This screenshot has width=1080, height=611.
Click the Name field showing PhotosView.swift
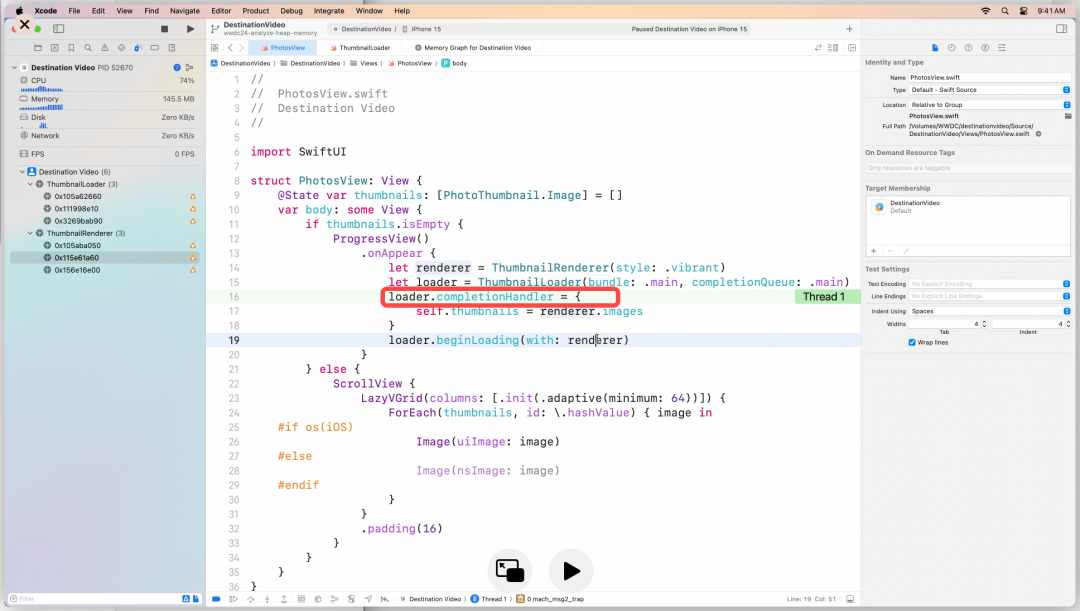click(990, 78)
